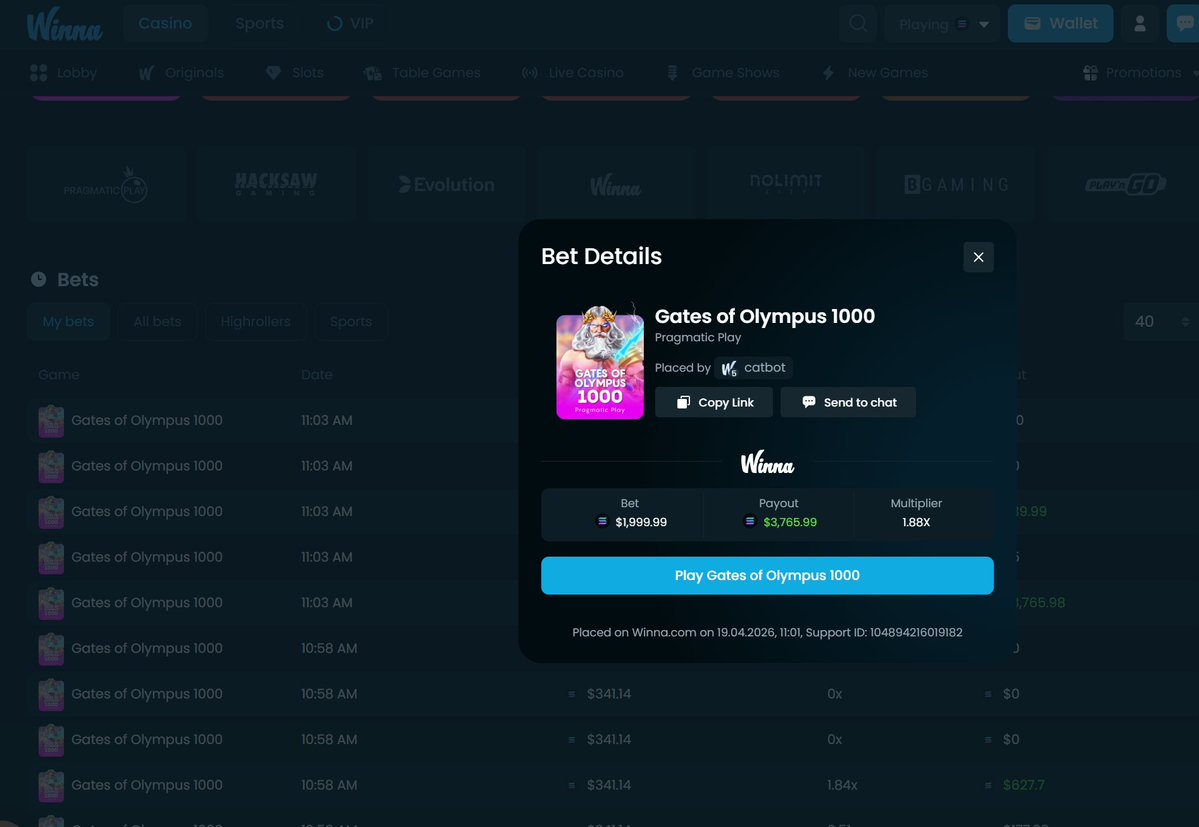Click Lobby grid icon
The image size is (1199, 827).
(x=38, y=73)
